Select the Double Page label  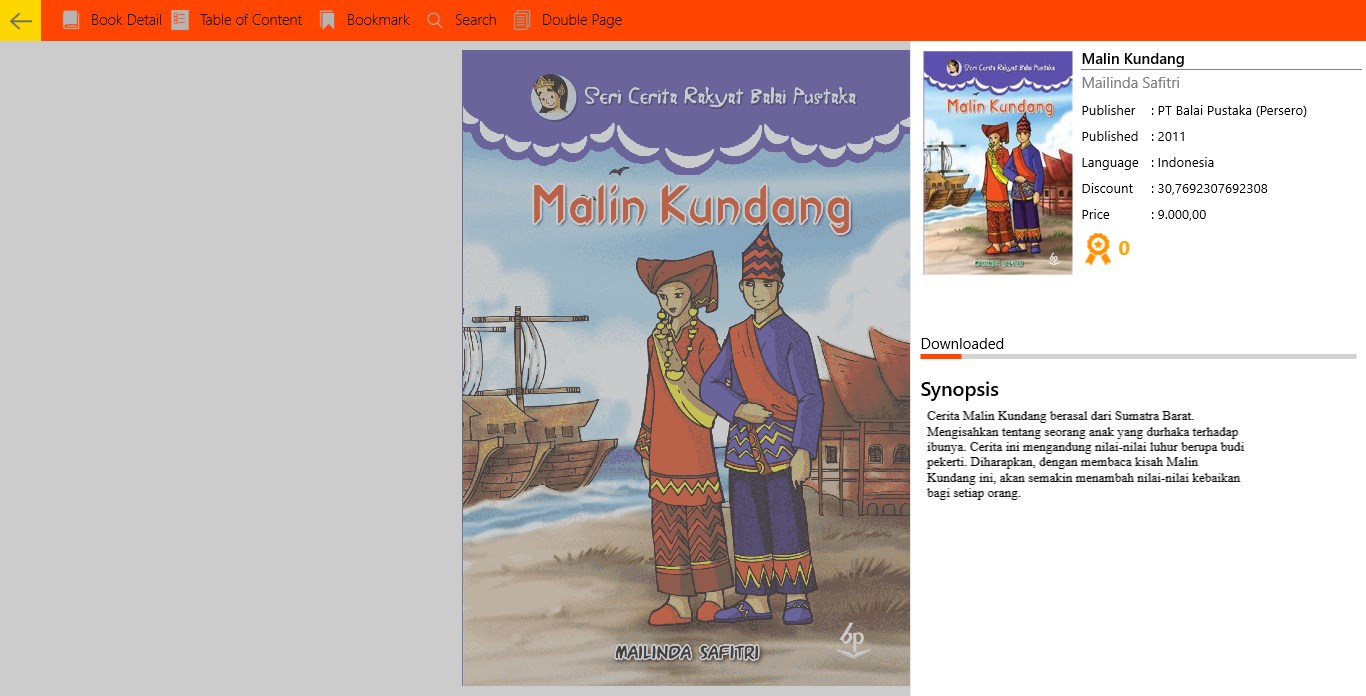(x=582, y=20)
